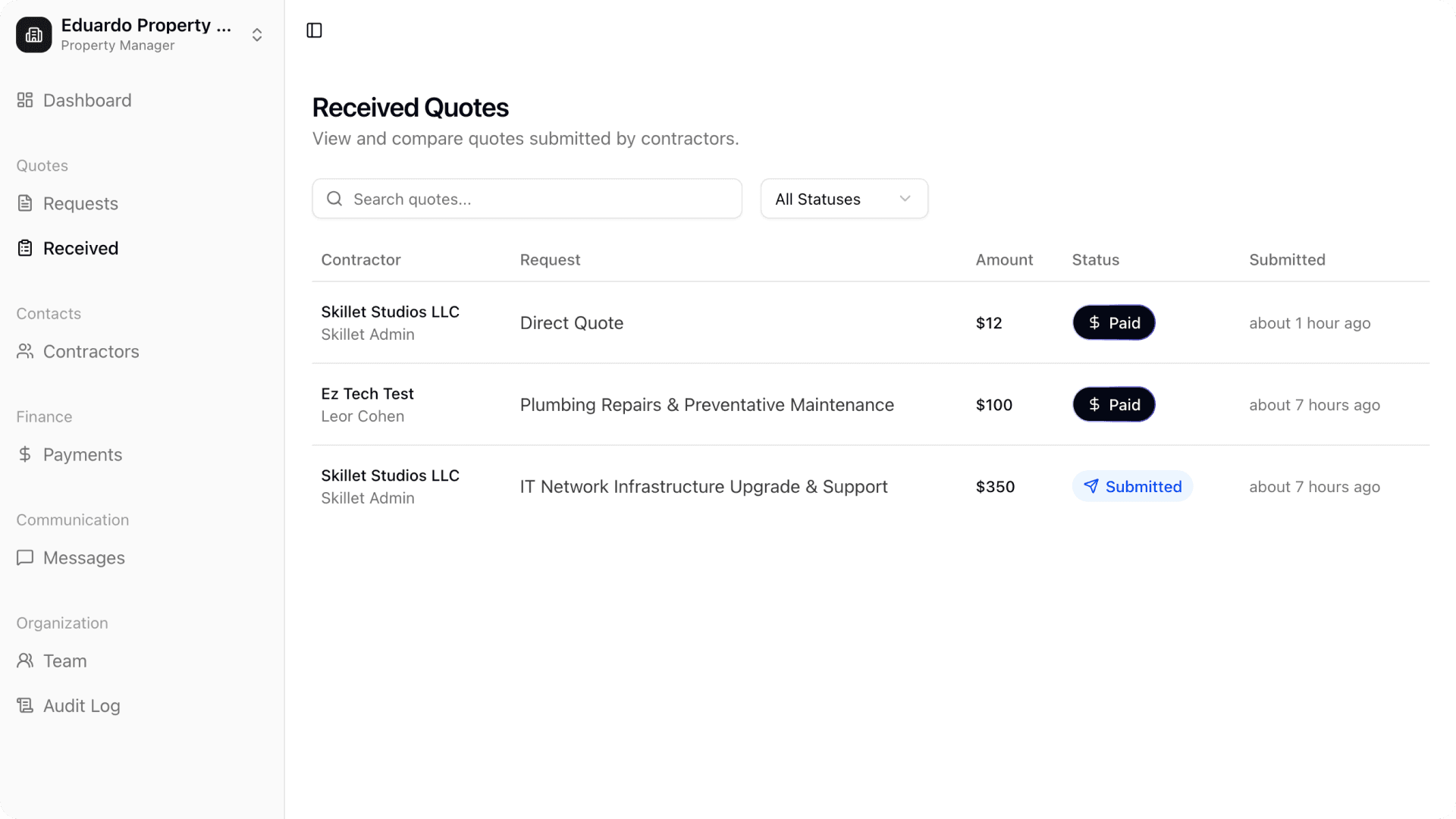Switch to the Received section
1456x819 pixels.
tap(80, 247)
